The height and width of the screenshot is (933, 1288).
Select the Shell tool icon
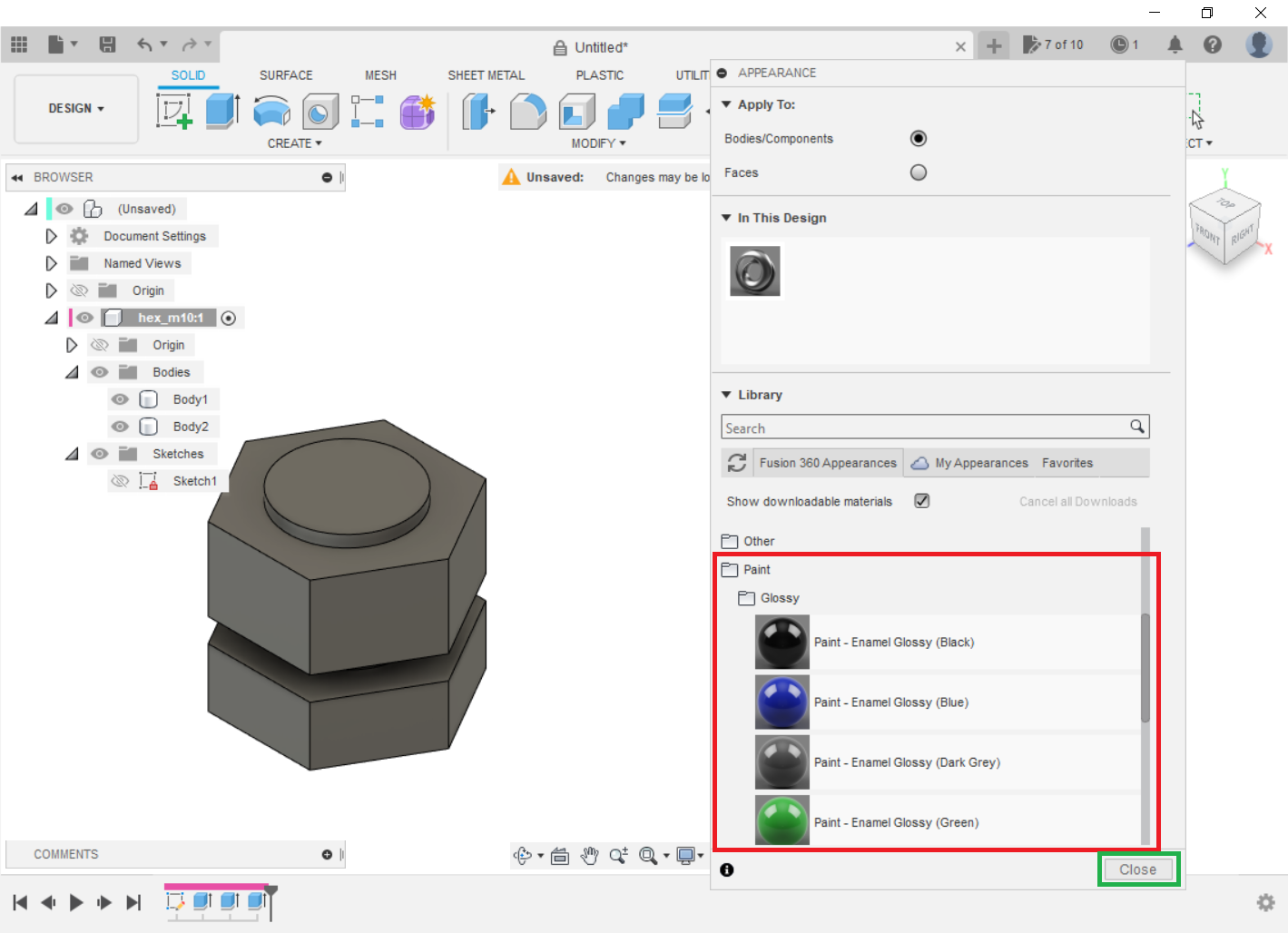coord(576,112)
